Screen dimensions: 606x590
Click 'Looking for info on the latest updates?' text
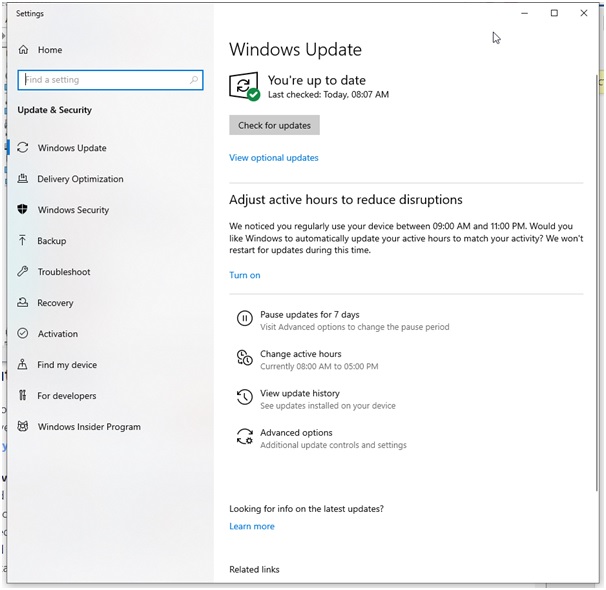pos(306,509)
